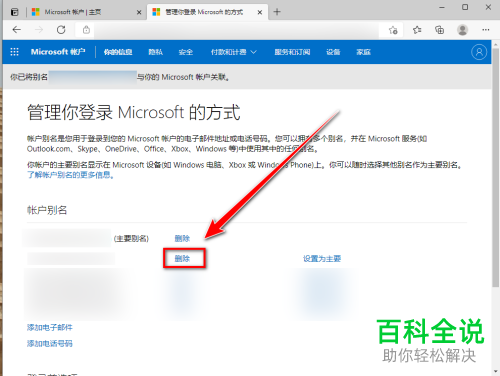Click the lock site-info icon
The width and height of the screenshot is (500, 376).
tap(86, 30)
